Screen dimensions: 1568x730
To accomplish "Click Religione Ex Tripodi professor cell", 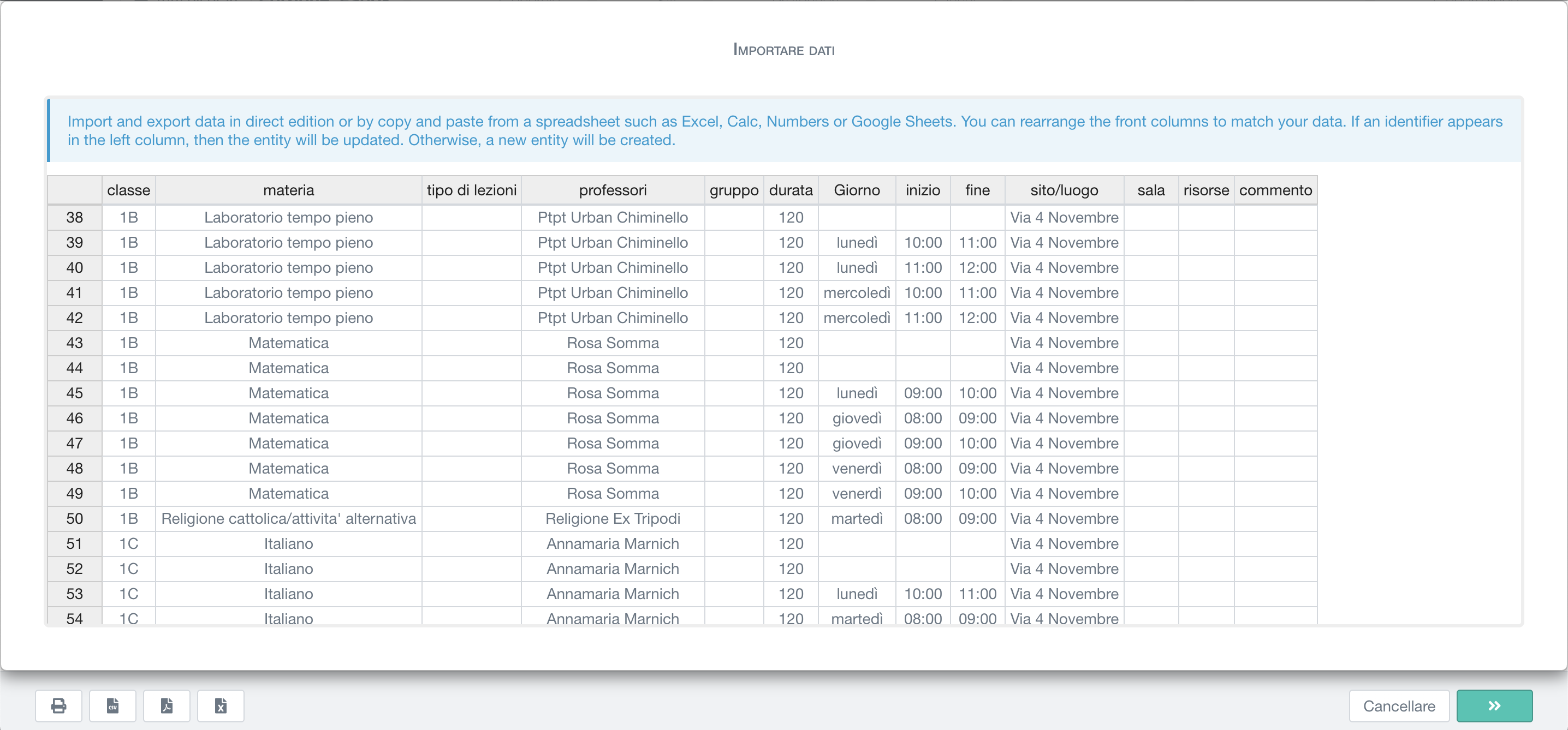I will click(x=613, y=519).
